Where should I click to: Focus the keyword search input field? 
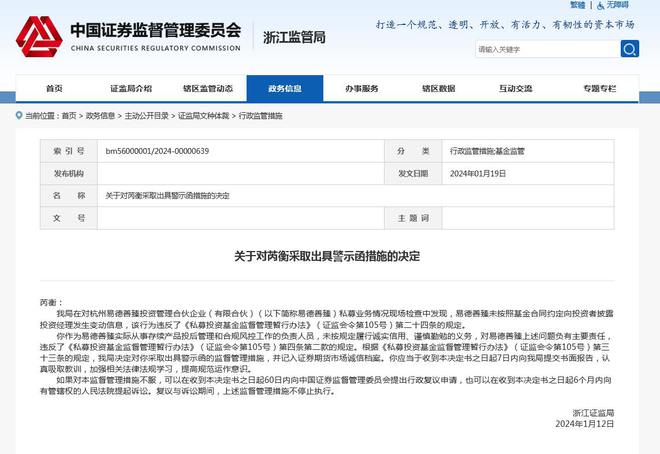[x=548, y=49]
